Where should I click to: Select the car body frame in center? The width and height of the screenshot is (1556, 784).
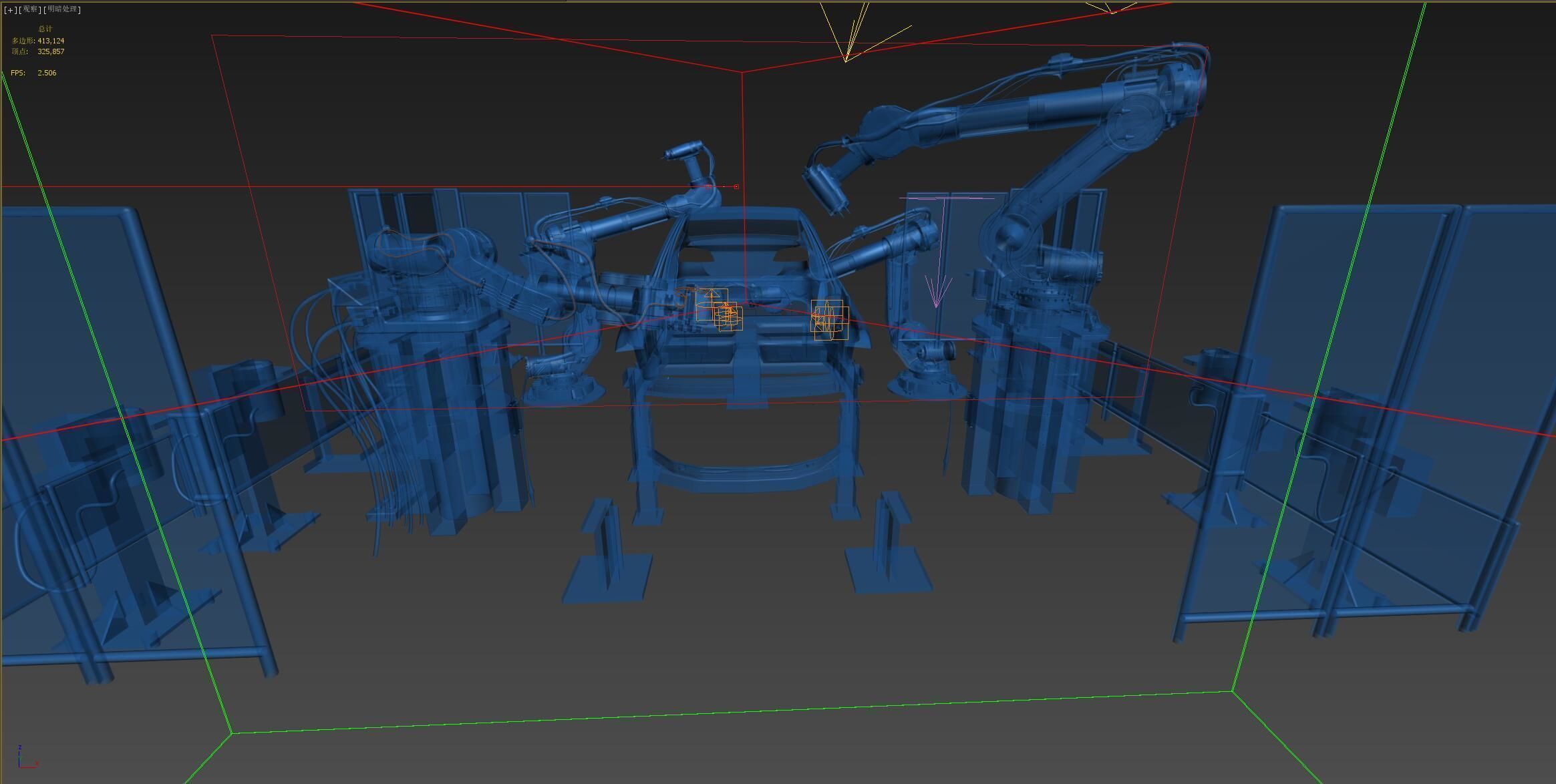[x=742, y=374]
